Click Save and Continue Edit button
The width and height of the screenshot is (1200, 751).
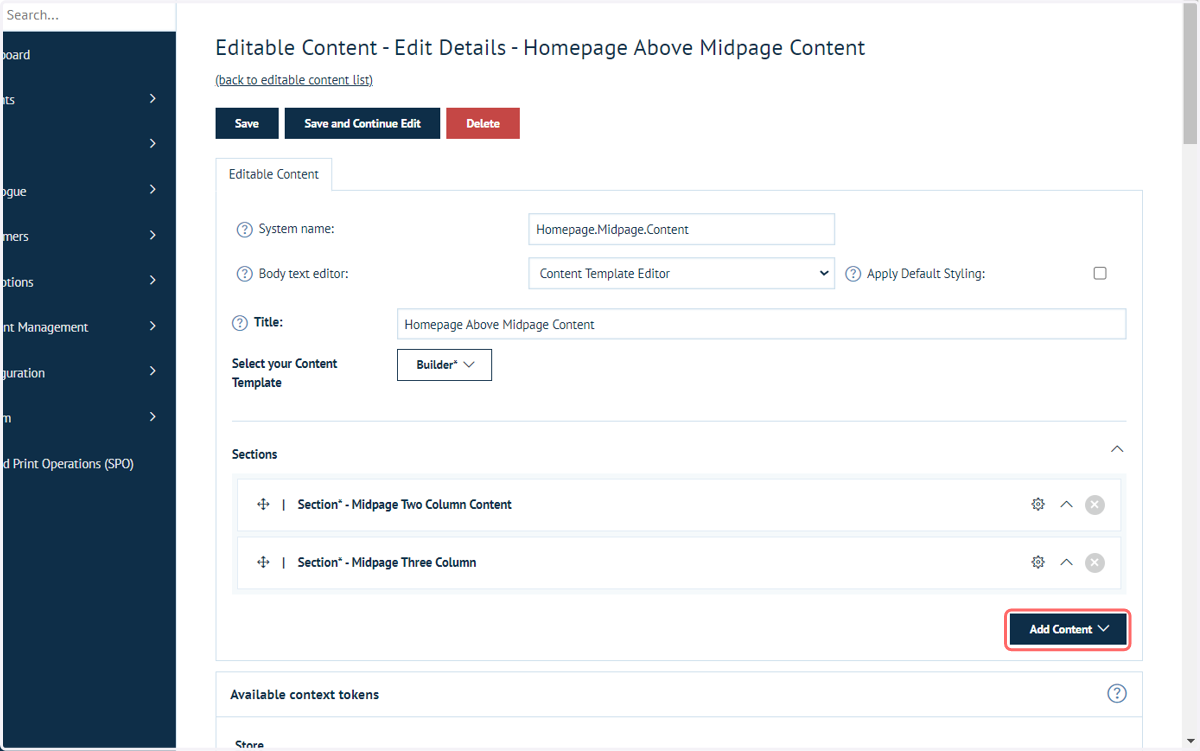362,124
